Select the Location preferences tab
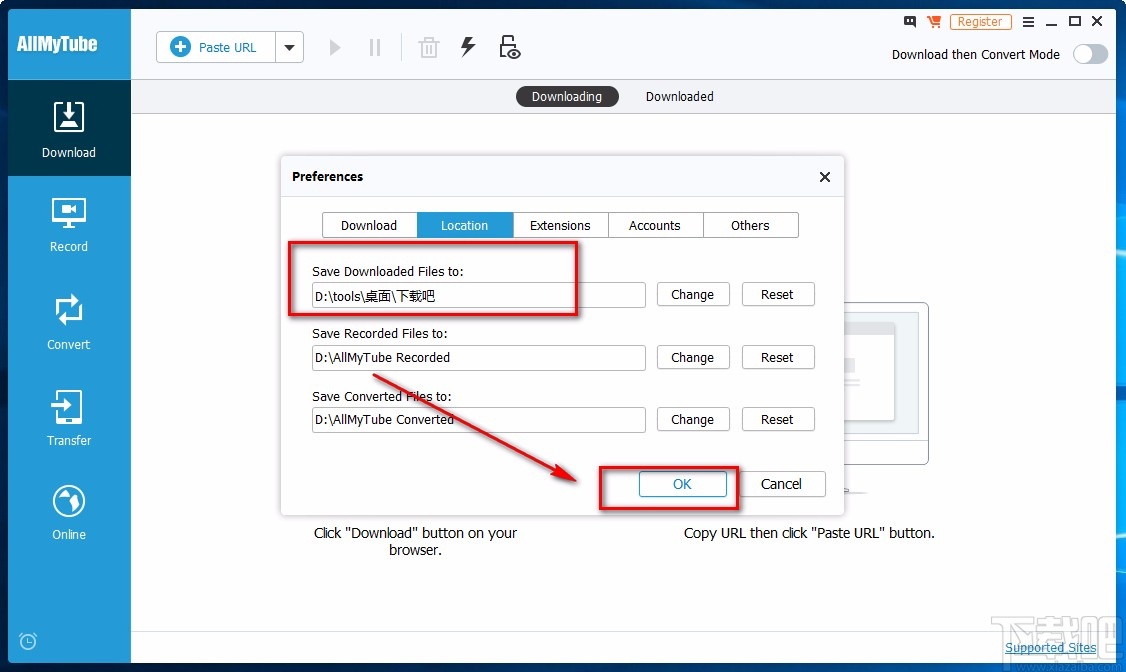 coord(465,225)
